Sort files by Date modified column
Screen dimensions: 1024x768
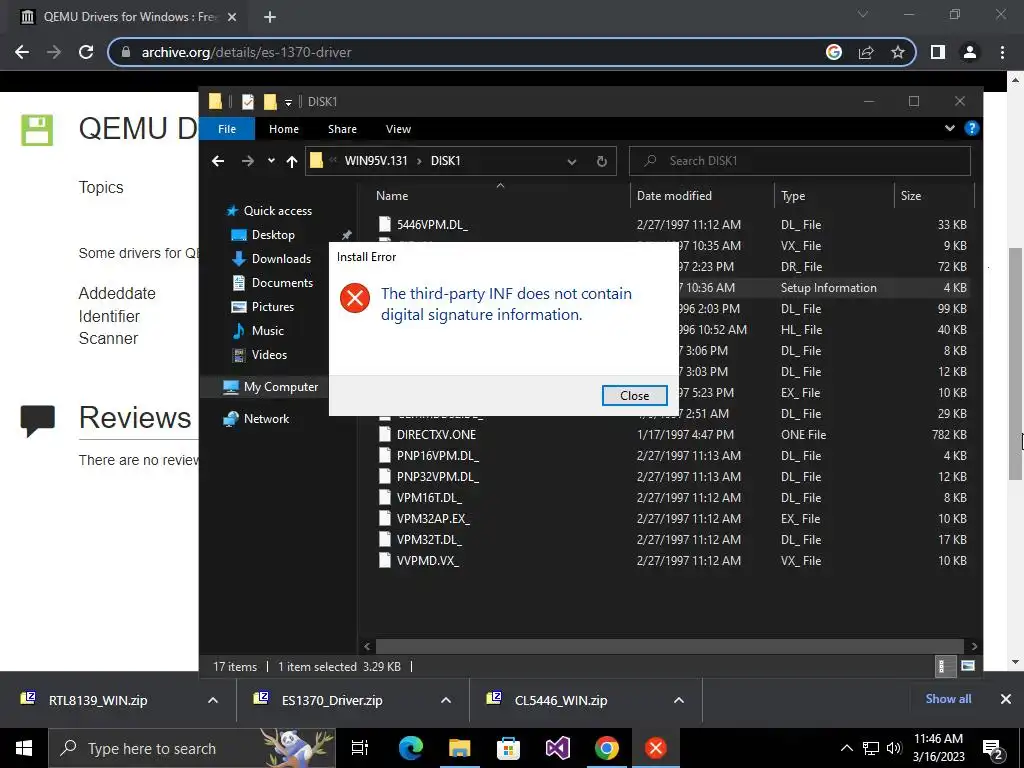click(674, 195)
